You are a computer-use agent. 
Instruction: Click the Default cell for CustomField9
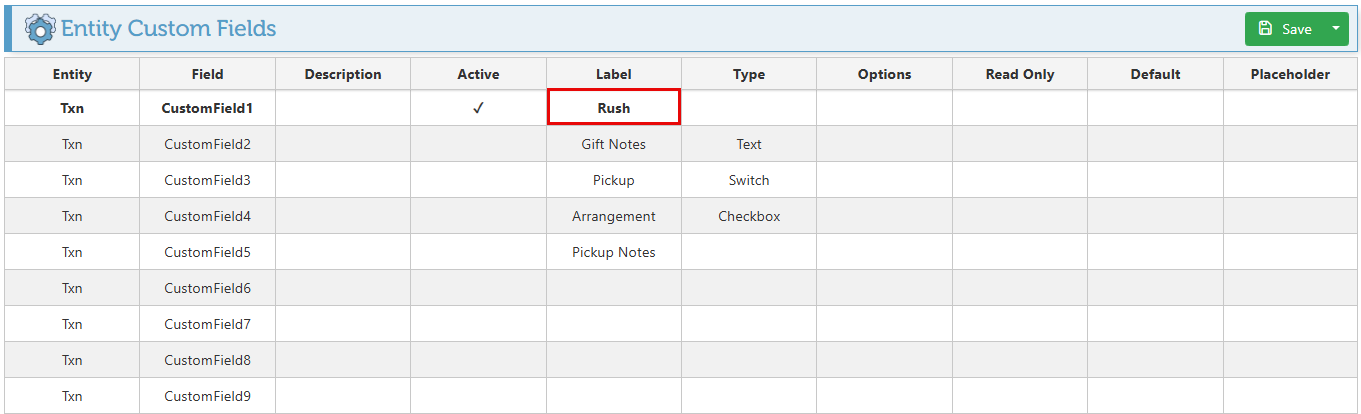click(x=1155, y=396)
